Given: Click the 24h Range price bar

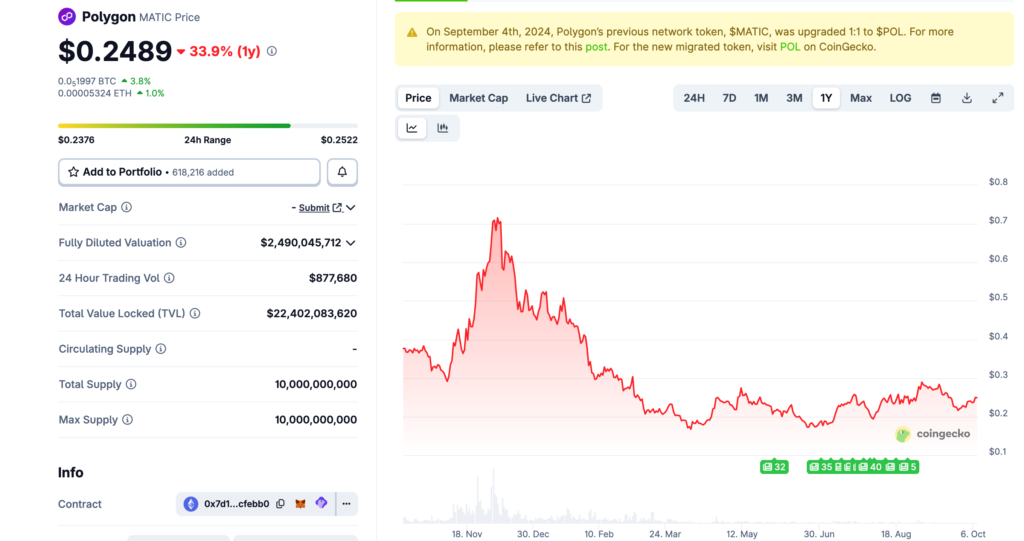Looking at the screenshot, I should [x=174, y=126].
